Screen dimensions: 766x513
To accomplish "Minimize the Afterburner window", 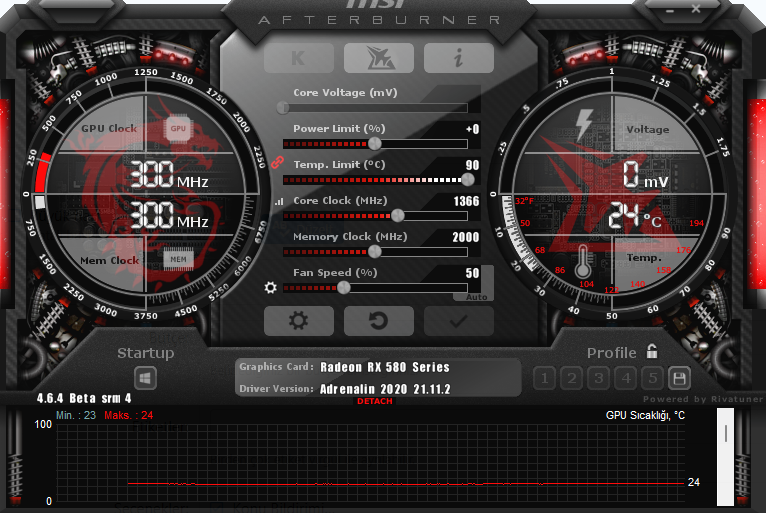I will tap(669, 9).
